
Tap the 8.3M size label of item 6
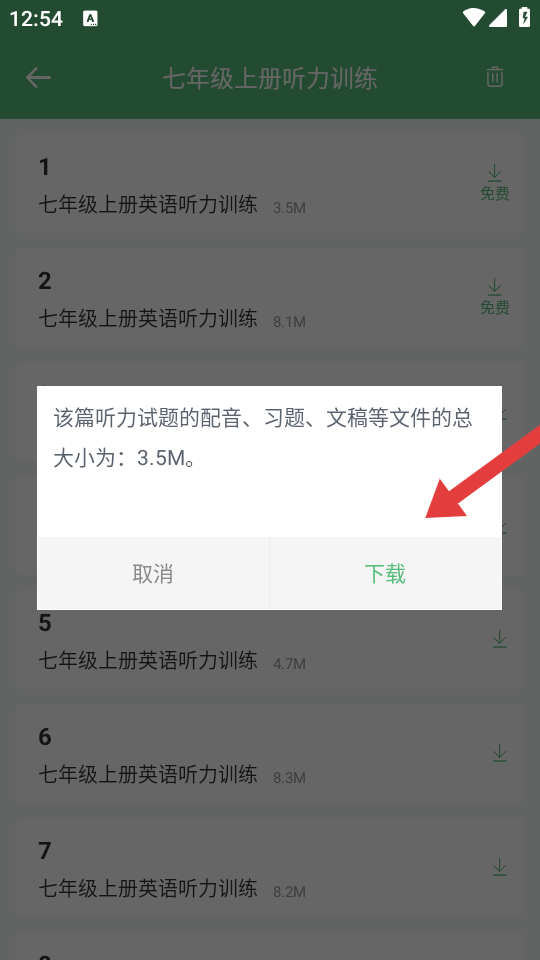(x=289, y=778)
